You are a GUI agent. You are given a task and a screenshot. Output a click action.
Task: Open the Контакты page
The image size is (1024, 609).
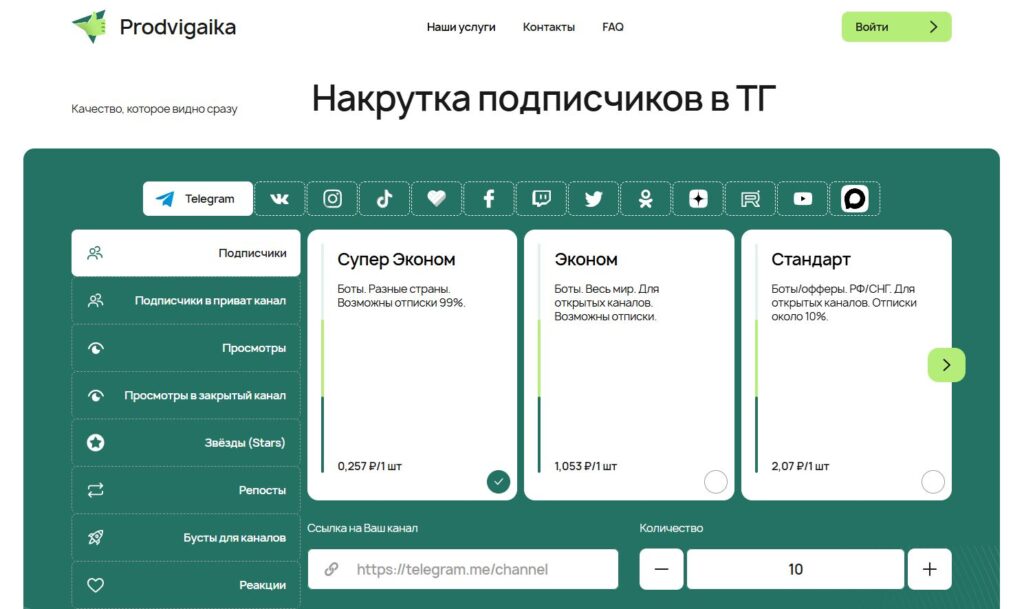point(549,27)
